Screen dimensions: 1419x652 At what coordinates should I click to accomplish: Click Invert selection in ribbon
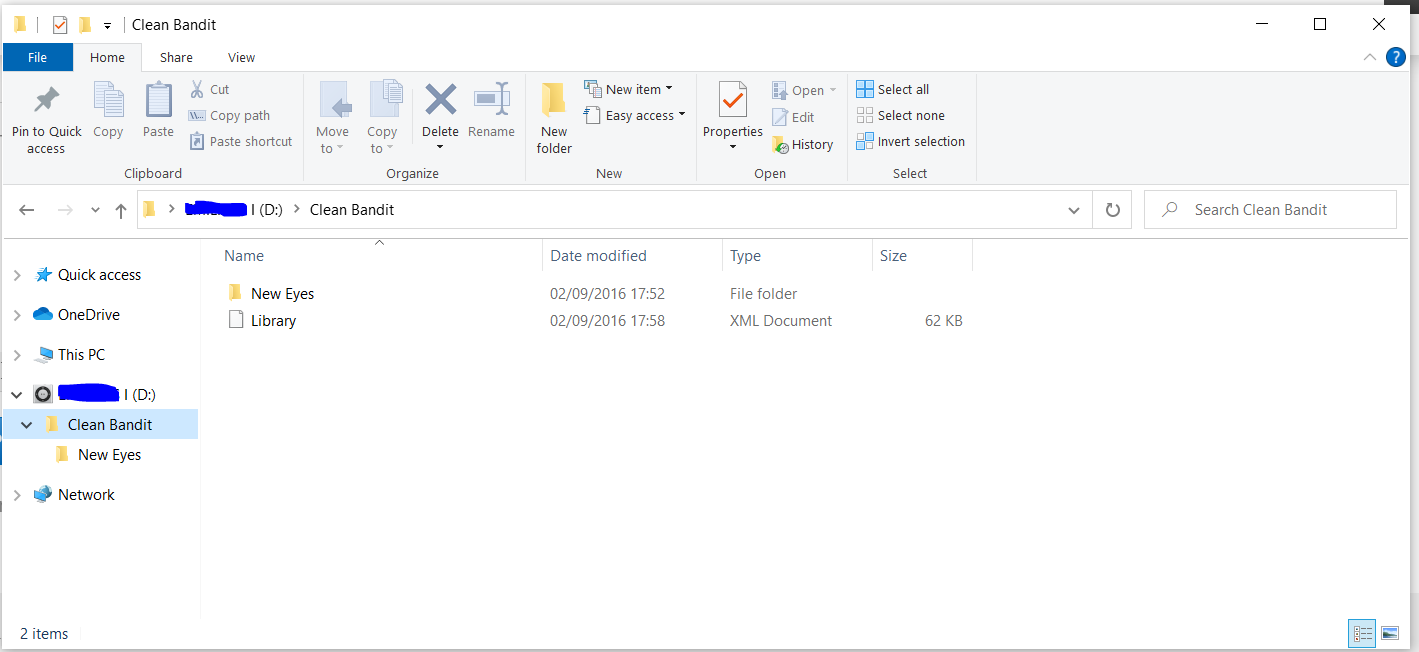(910, 141)
